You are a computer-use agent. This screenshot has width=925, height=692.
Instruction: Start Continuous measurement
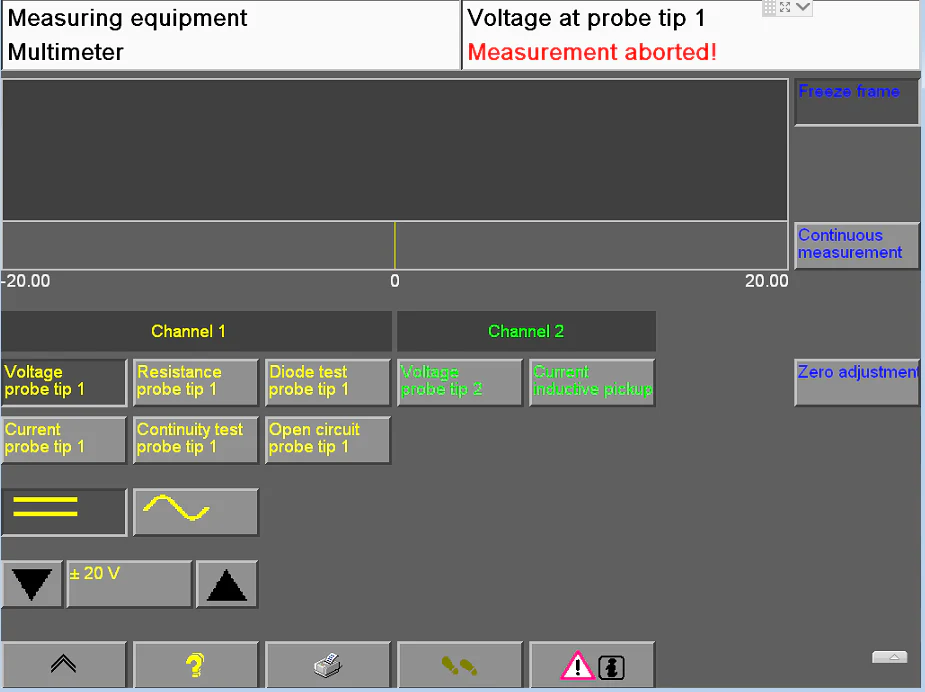pyautogui.click(x=857, y=246)
